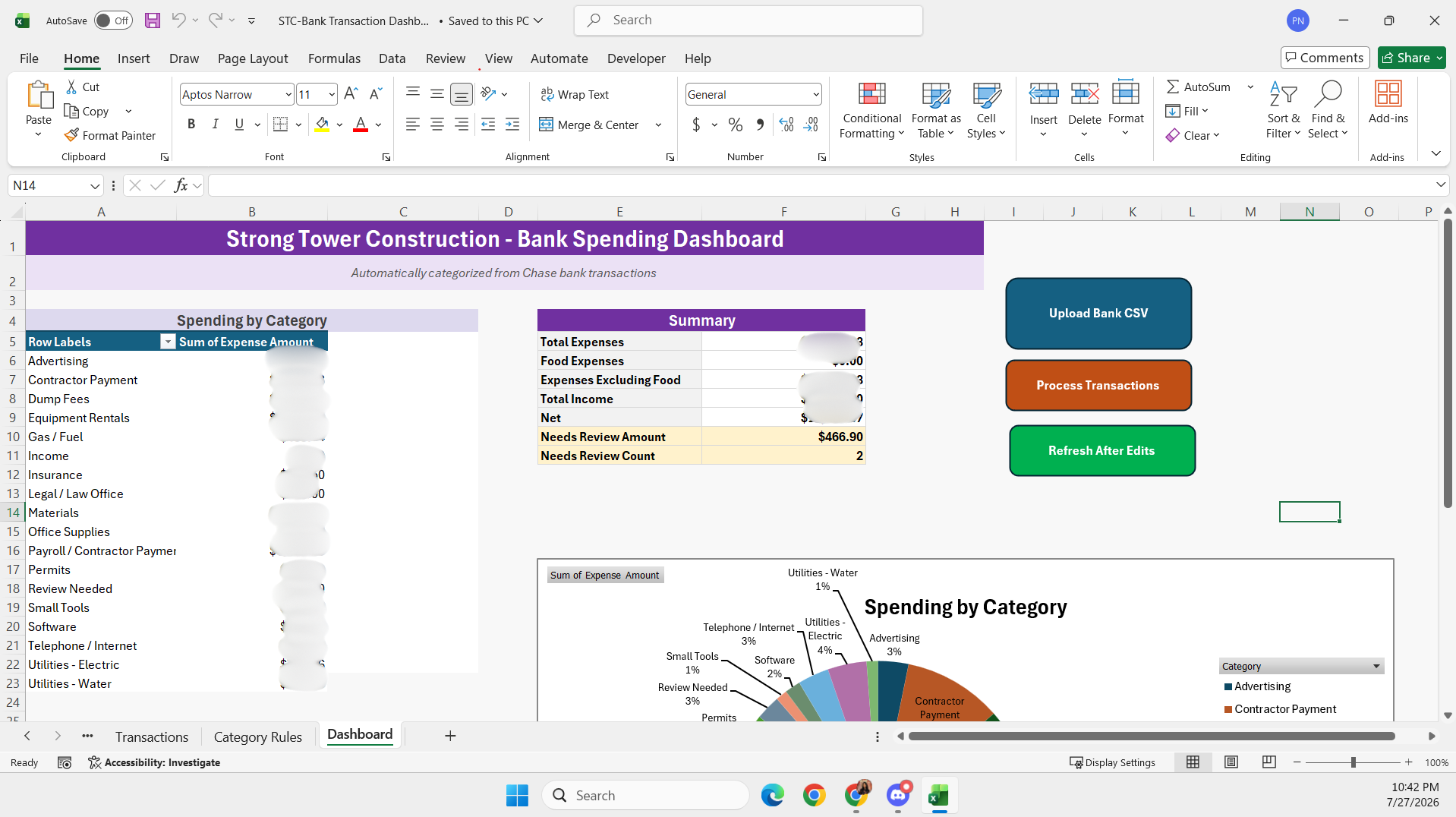Open the File menu
This screenshot has width=1456, height=817.
point(29,58)
